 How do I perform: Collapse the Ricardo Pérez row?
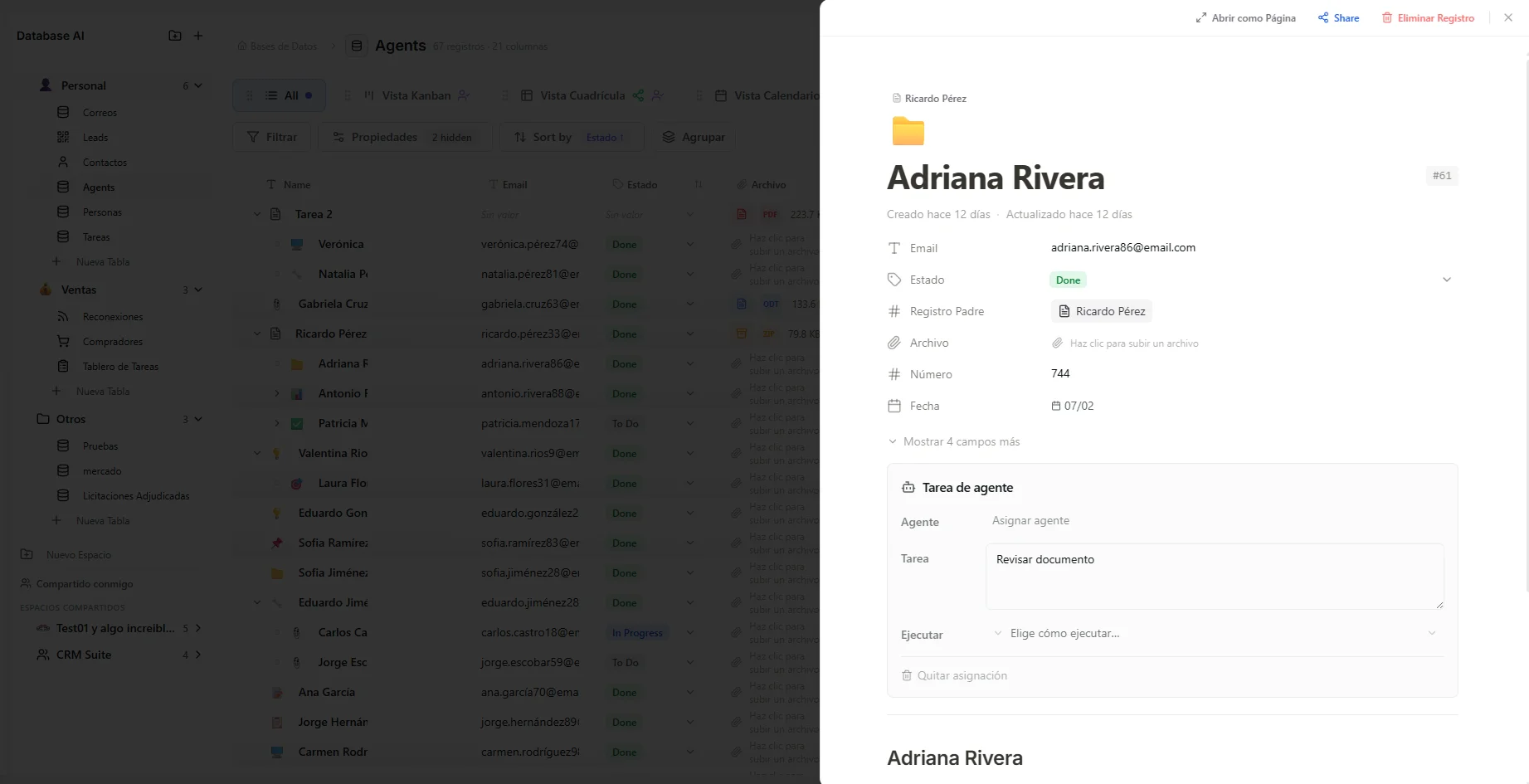257,334
